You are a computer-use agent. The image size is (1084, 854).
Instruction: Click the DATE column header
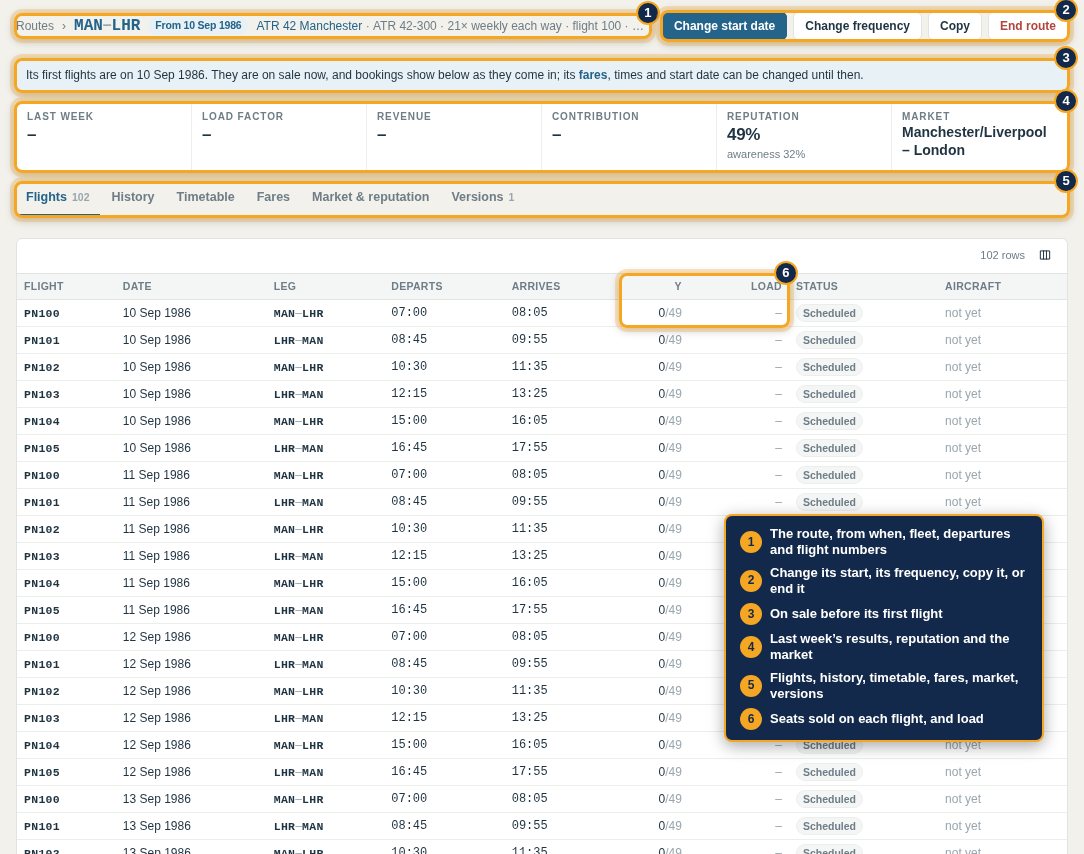(137, 286)
